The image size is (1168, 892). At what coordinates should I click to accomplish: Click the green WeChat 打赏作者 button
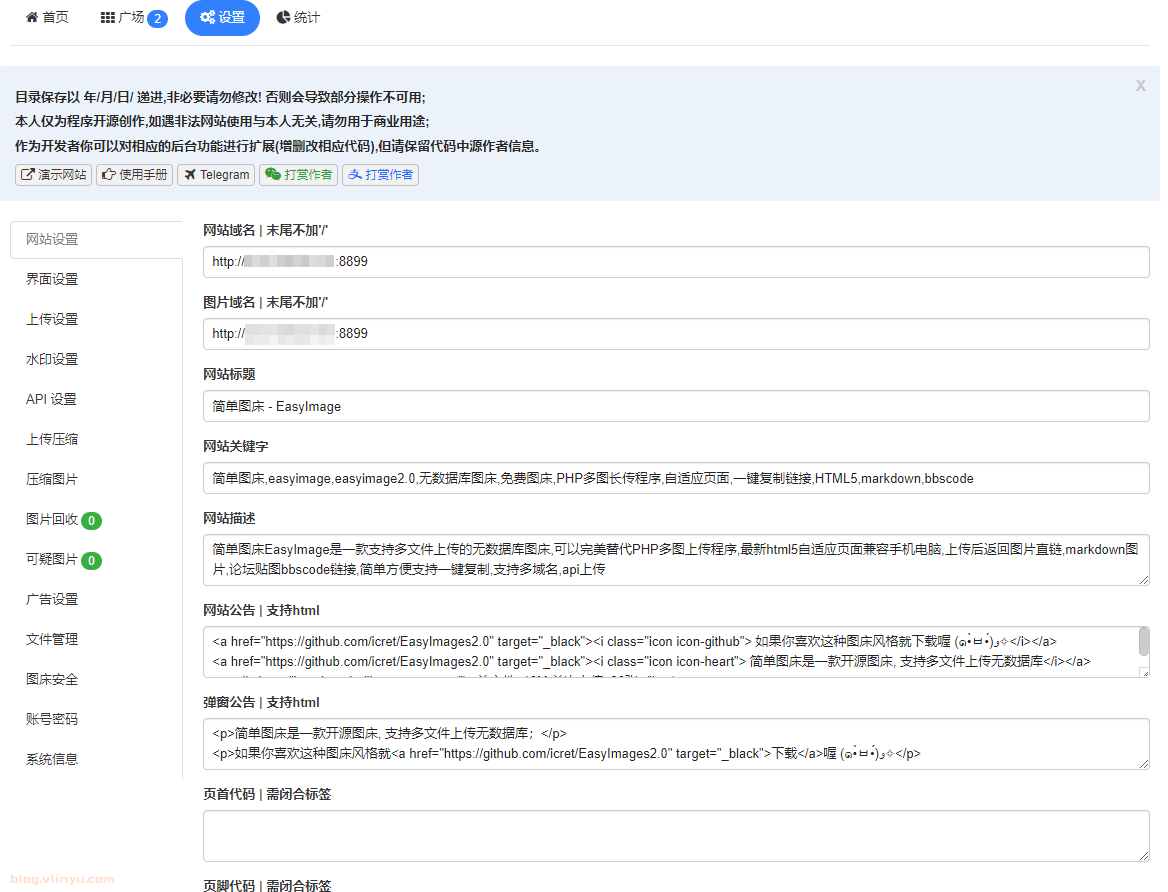(x=298, y=175)
